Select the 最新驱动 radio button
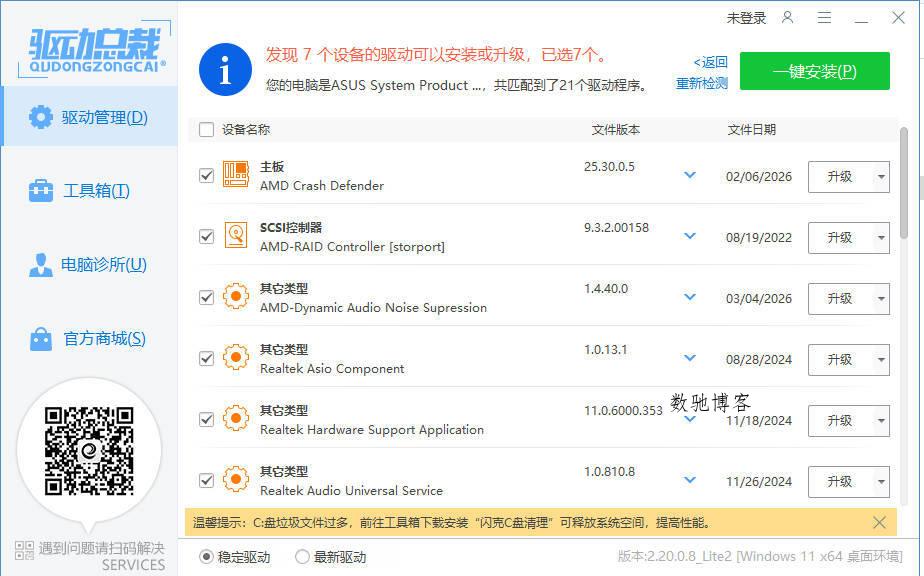 [302, 557]
